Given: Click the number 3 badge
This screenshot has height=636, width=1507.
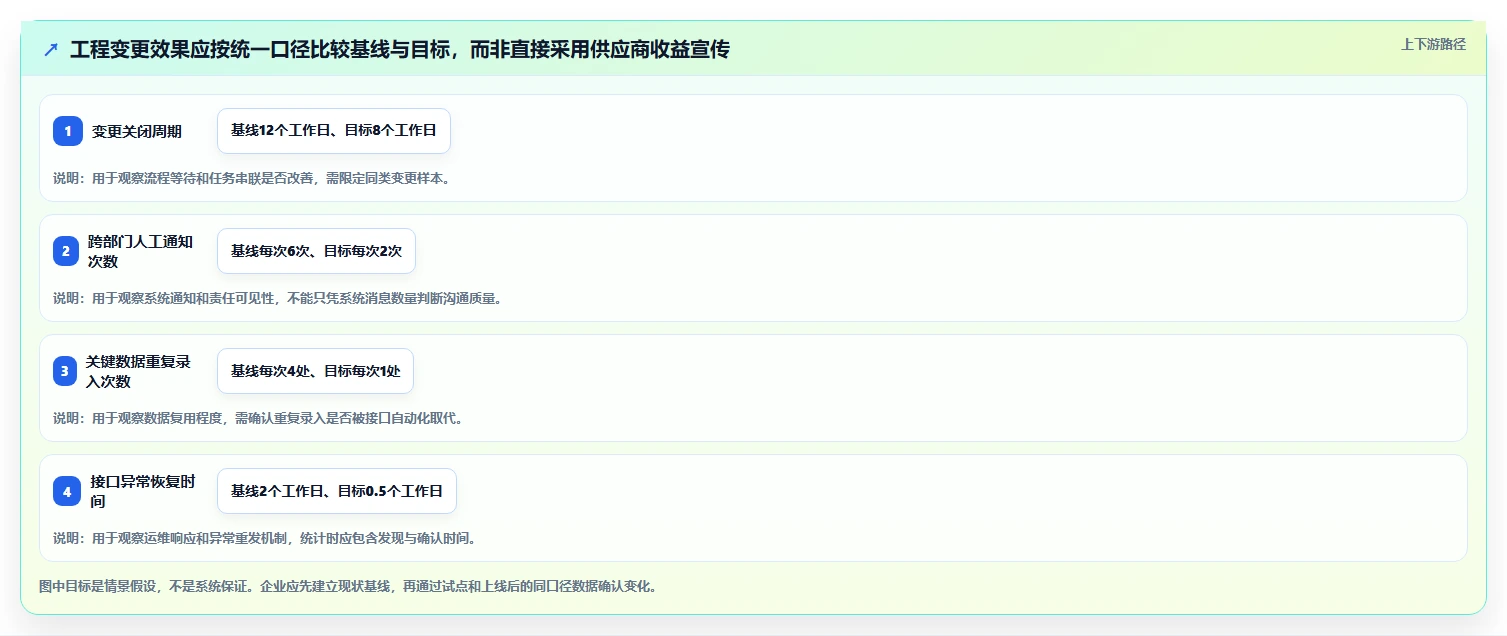Looking at the screenshot, I should click(65, 371).
